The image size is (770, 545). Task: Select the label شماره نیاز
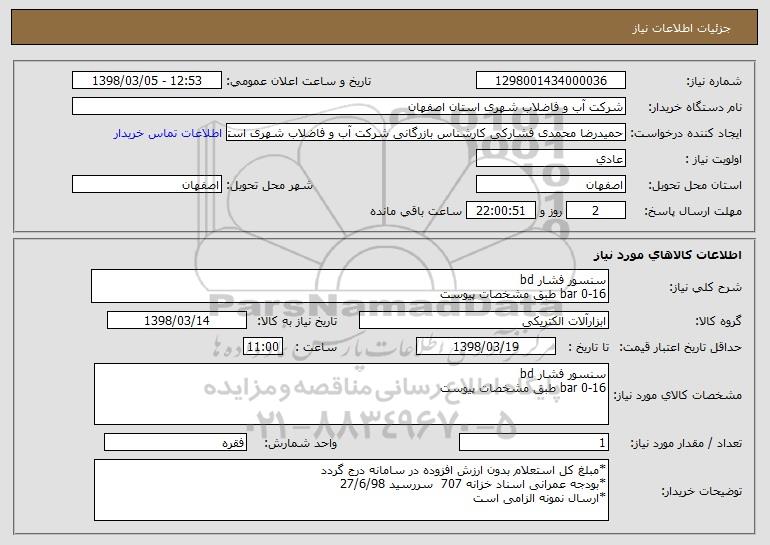click(x=714, y=81)
